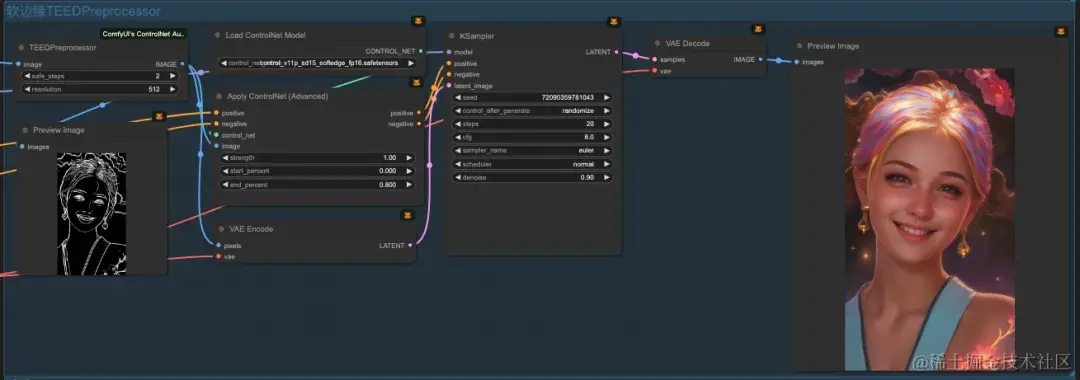Viewport: 1080px width, 380px height.
Task: Increment the seed with its right arrow
Action: point(607,98)
